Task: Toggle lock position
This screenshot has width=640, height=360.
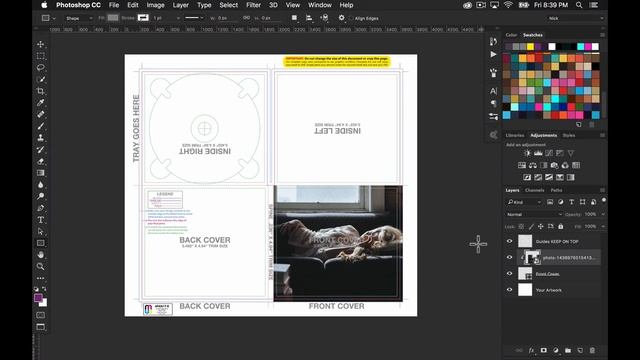Action: click(x=541, y=227)
